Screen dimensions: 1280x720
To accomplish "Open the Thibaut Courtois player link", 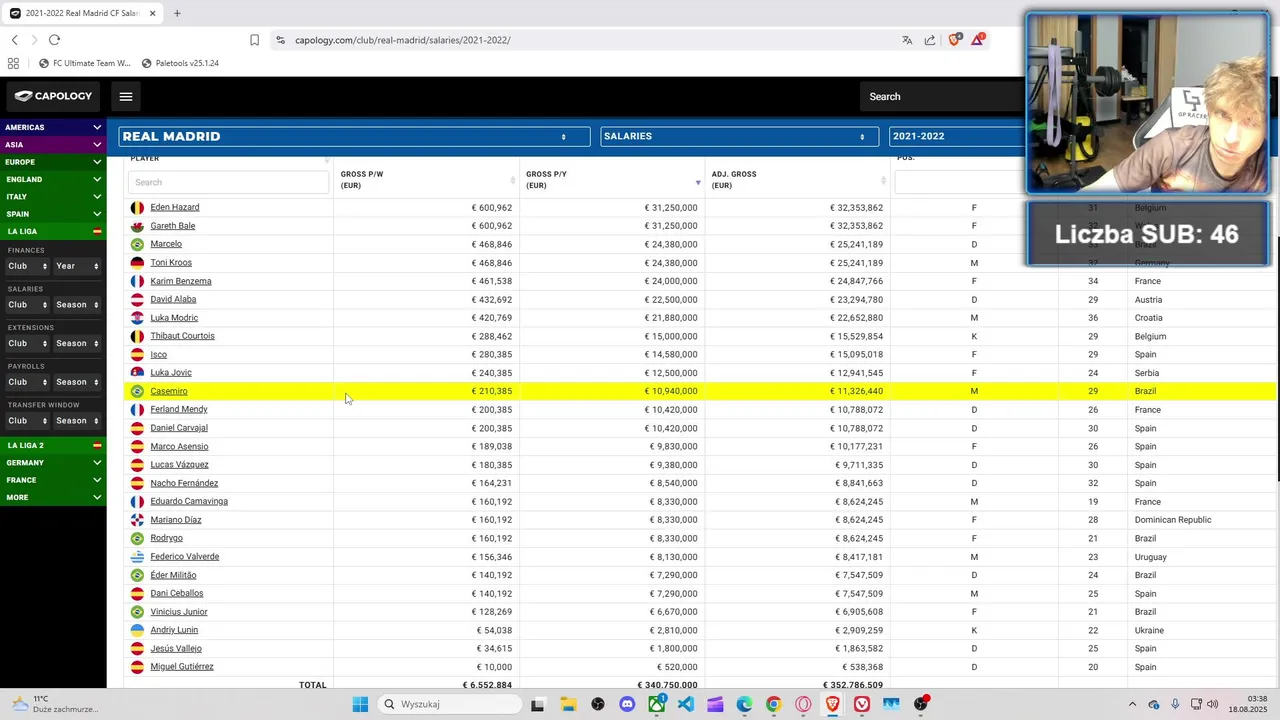I will pos(182,336).
